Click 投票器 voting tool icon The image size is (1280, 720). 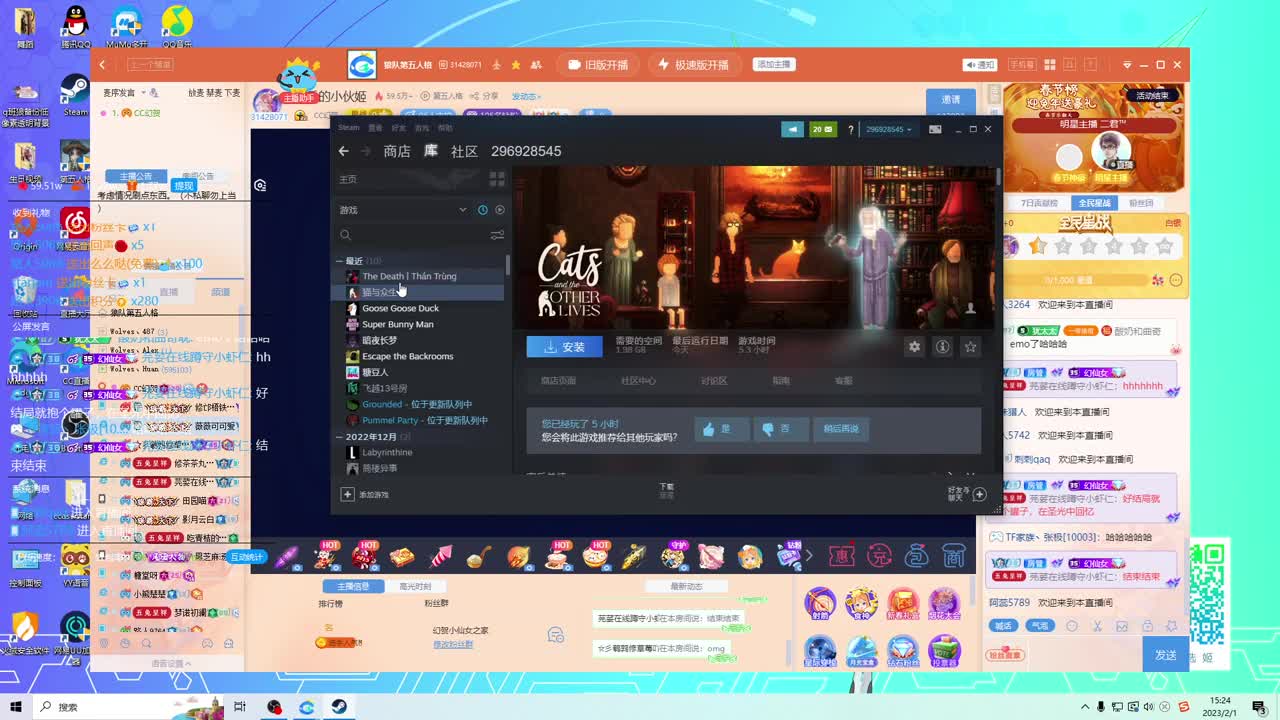(x=944, y=651)
